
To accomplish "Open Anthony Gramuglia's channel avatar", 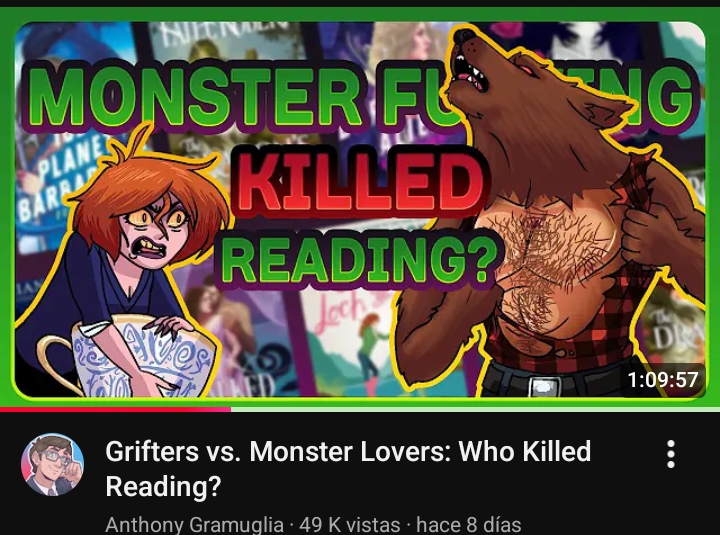I will tap(52, 464).
